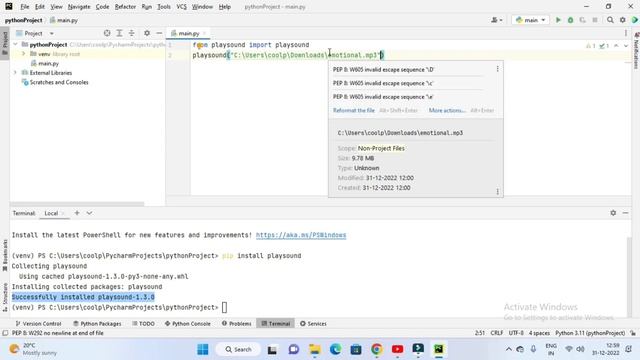Click the Project panel horizontal scrollbar
Image resolution: width=640 pixels, height=360 pixels.
point(77,204)
